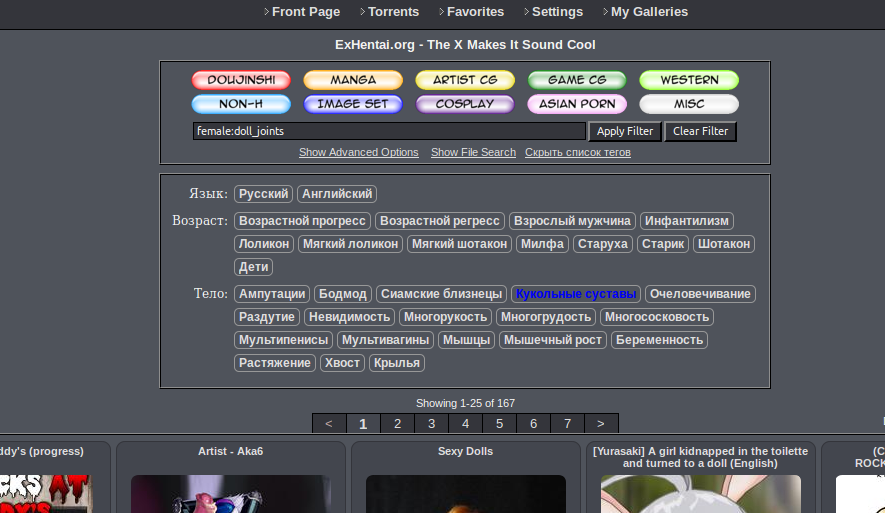Open the Torrents menu link
Image resolution: width=885 pixels, height=513 pixels.
pos(393,12)
